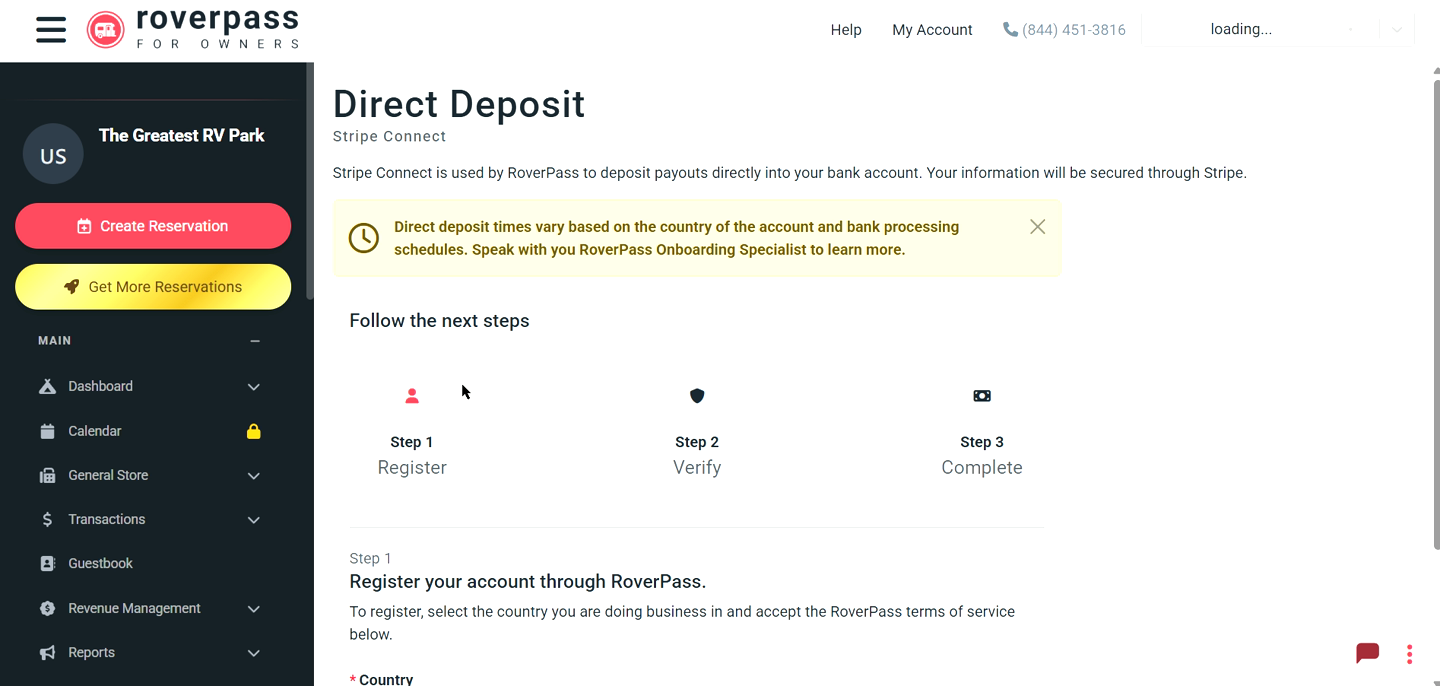Click the Step 3 Complete money icon
The height and width of the screenshot is (686, 1440).
pyautogui.click(x=982, y=396)
